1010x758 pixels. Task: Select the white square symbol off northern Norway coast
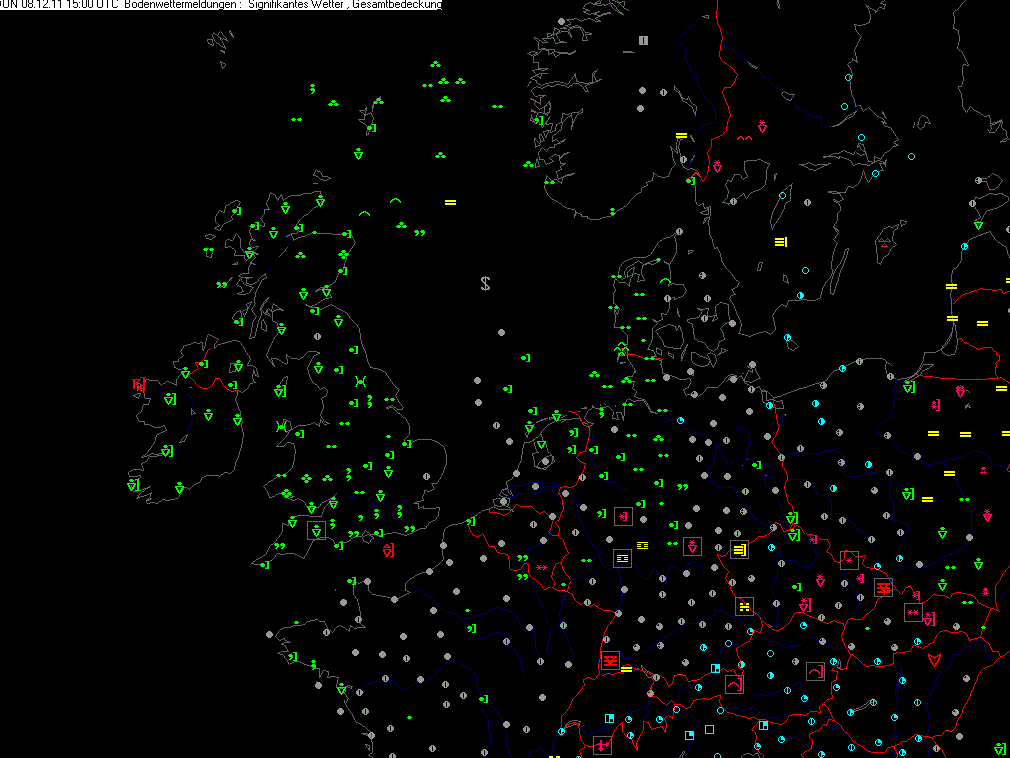coord(643,40)
